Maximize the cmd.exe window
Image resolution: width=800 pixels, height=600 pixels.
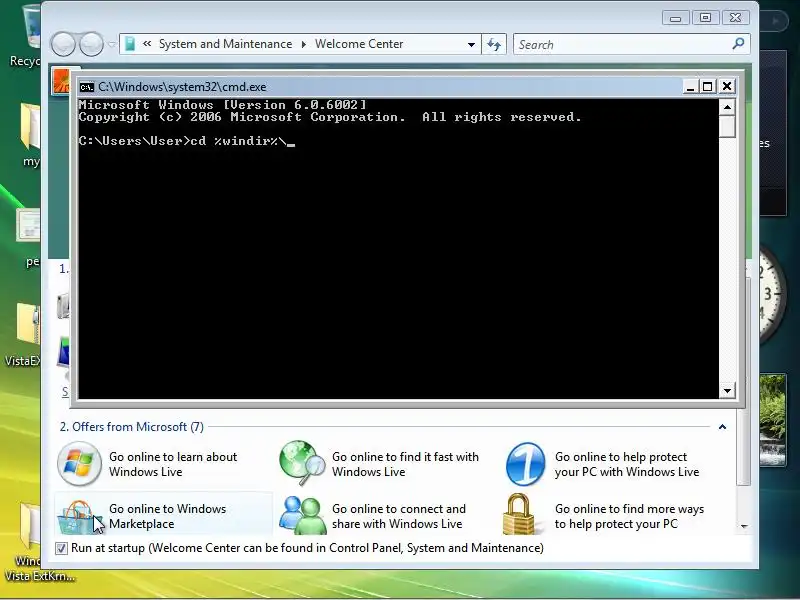(x=708, y=87)
